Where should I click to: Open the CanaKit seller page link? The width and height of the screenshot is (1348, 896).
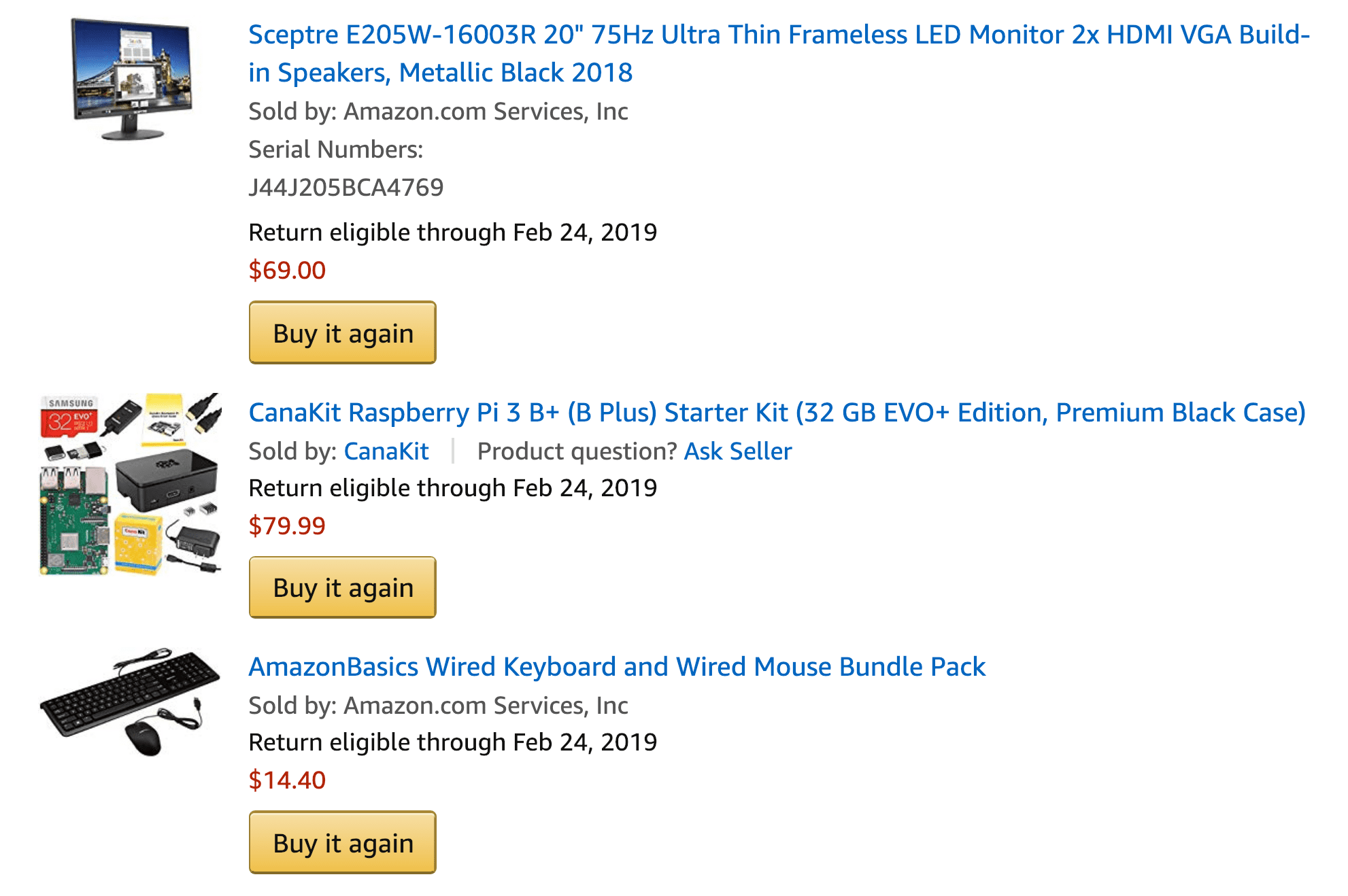coord(386,451)
